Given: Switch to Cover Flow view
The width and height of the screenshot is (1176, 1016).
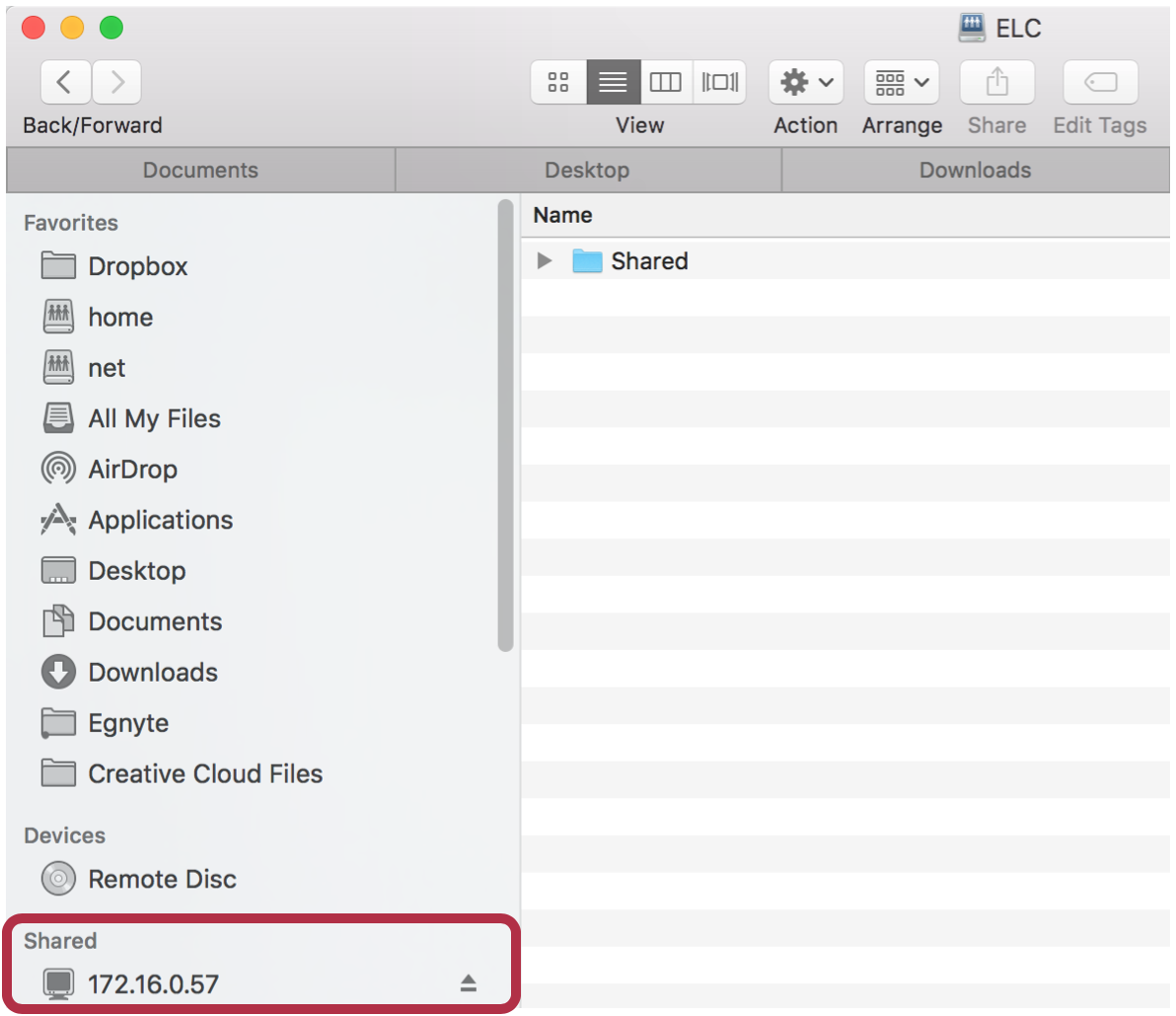Looking at the screenshot, I should 719,82.
